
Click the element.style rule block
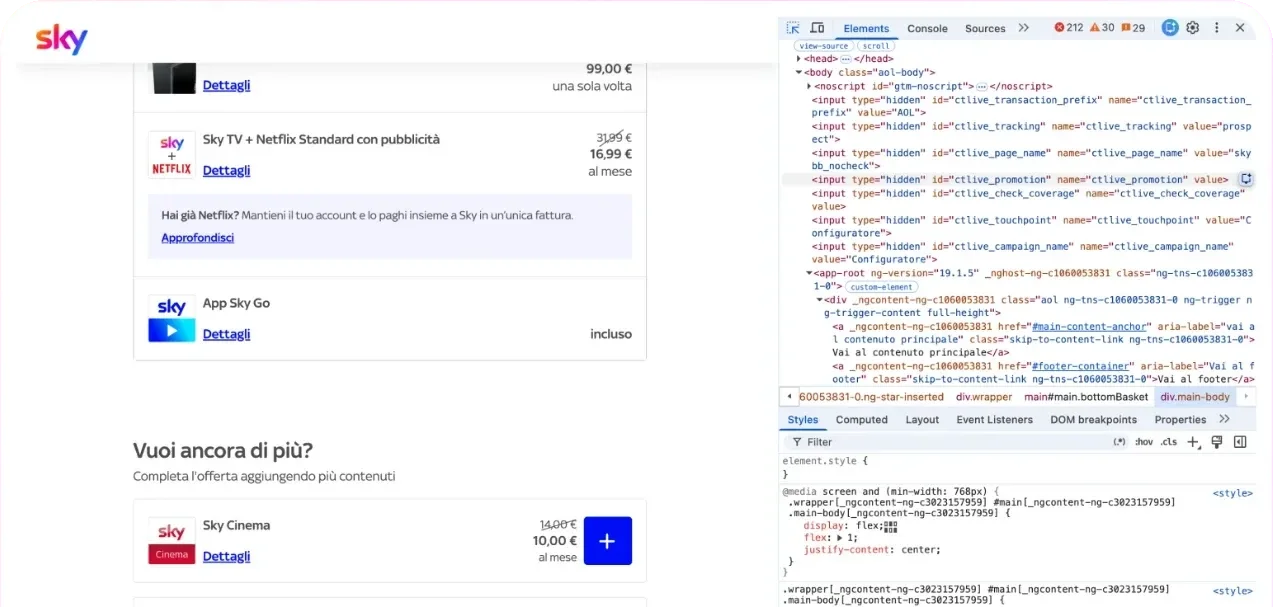[x=1018, y=467]
